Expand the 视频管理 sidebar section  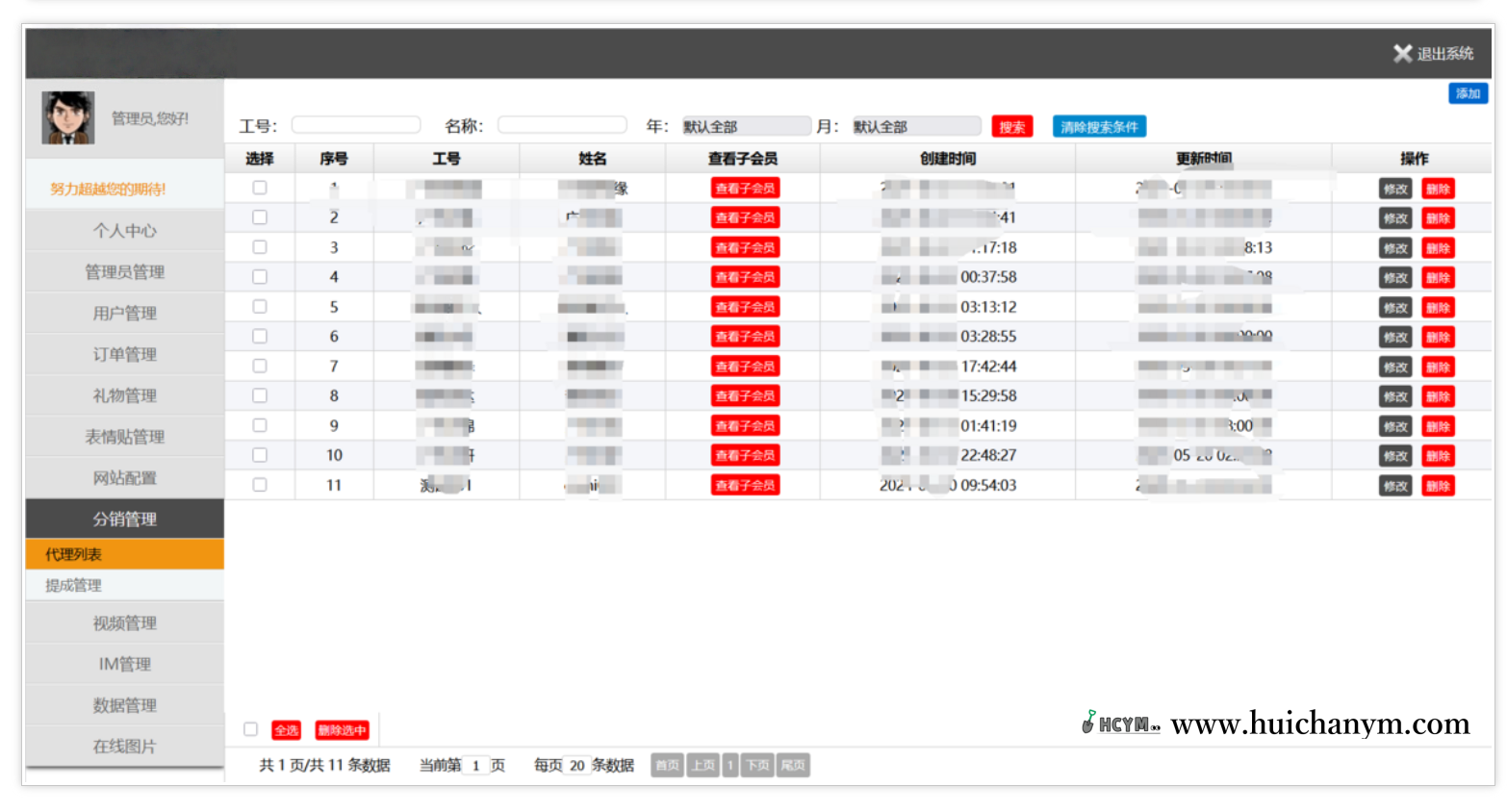[x=124, y=623]
